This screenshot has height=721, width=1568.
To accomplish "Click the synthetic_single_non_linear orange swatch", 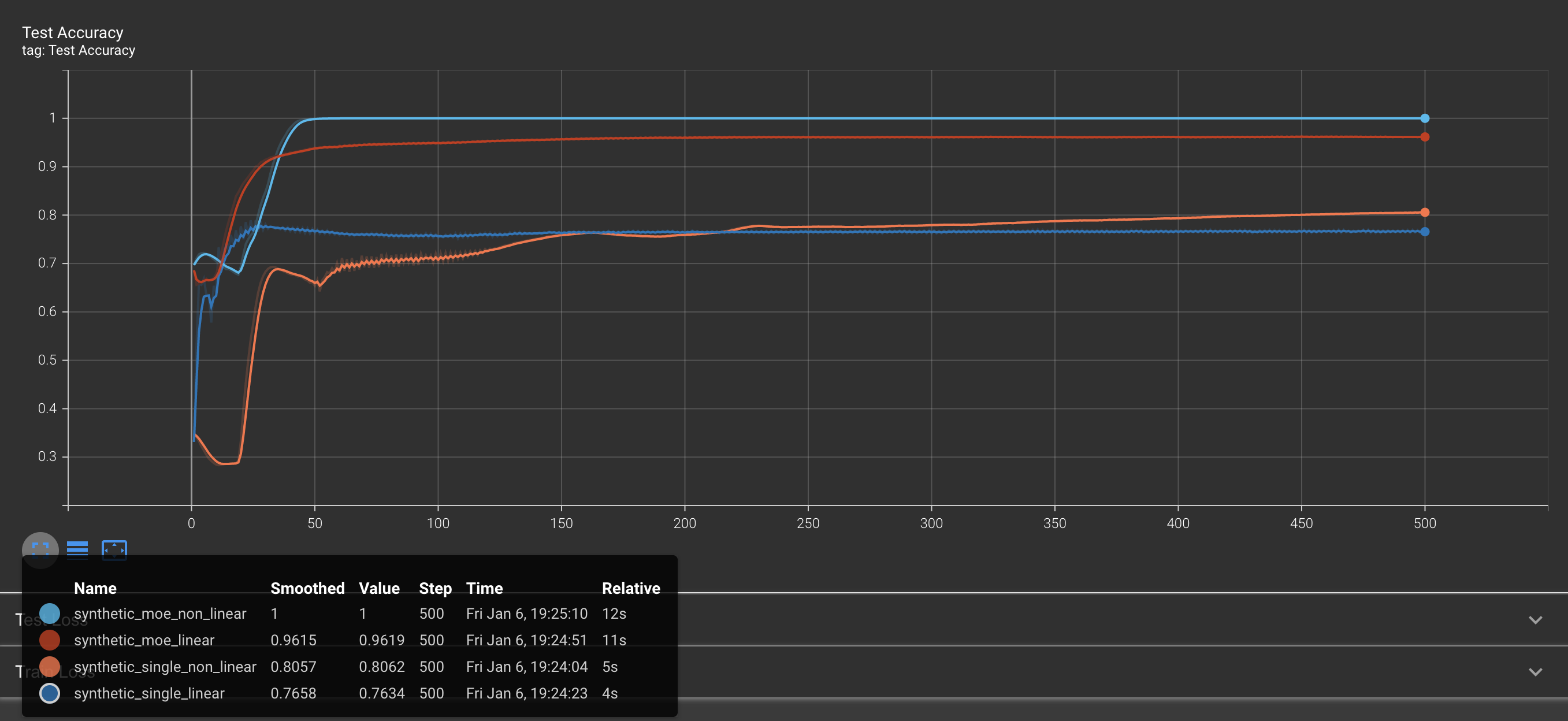I will [49, 667].
